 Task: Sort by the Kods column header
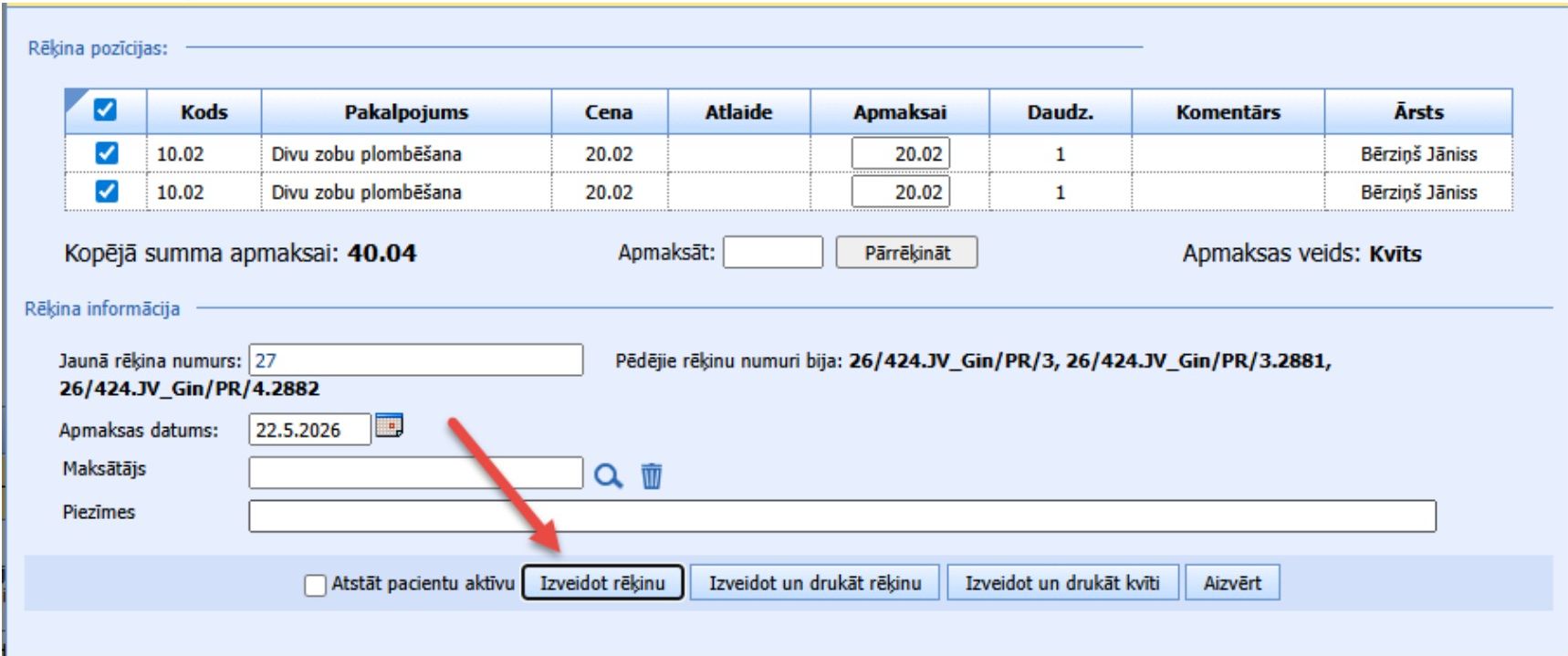pyautogui.click(x=204, y=112)
